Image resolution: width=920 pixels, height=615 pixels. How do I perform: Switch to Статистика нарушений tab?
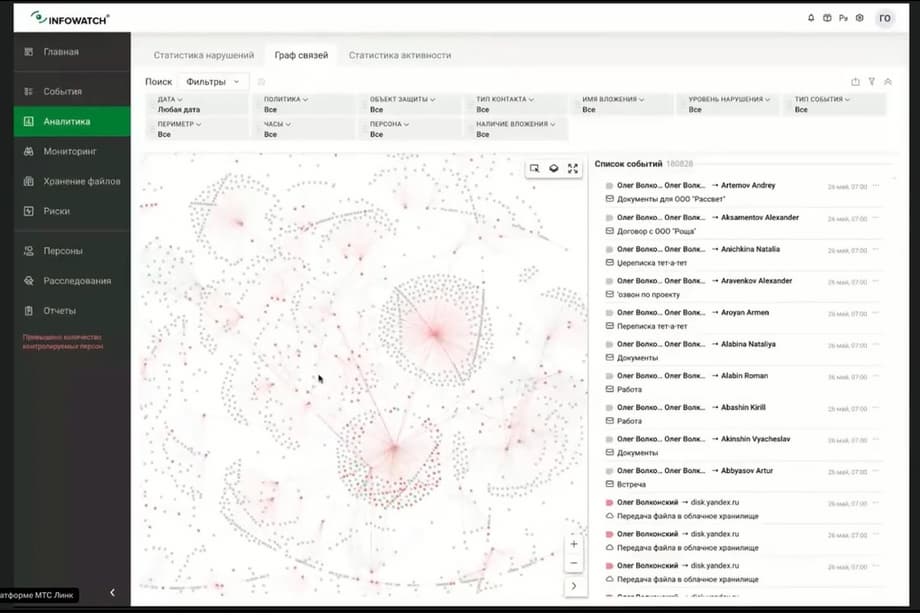click(x=204, y=55)
